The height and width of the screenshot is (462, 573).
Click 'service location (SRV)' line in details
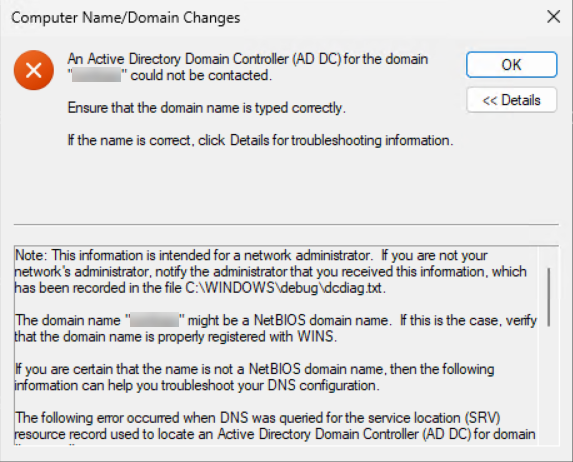pos(257,418)
